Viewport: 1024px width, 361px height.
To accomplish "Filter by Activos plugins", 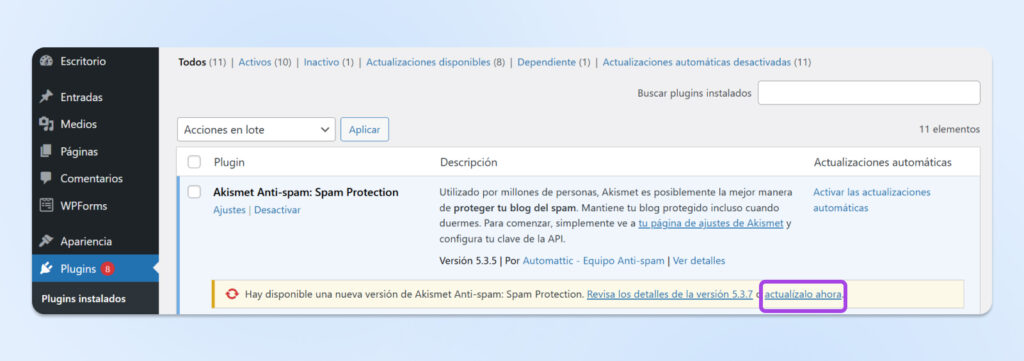I will pos(255,63).
